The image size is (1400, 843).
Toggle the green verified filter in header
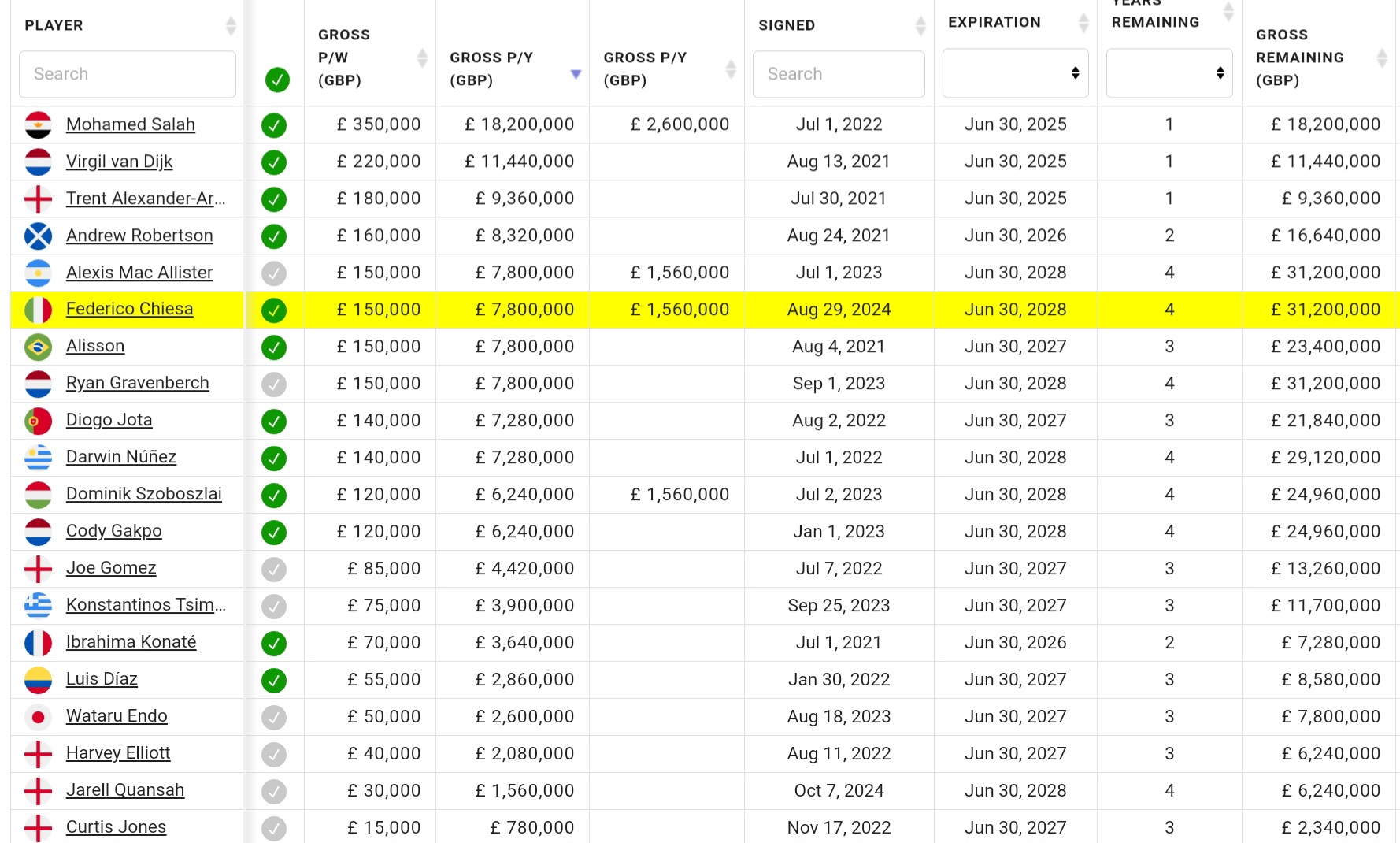277,80
